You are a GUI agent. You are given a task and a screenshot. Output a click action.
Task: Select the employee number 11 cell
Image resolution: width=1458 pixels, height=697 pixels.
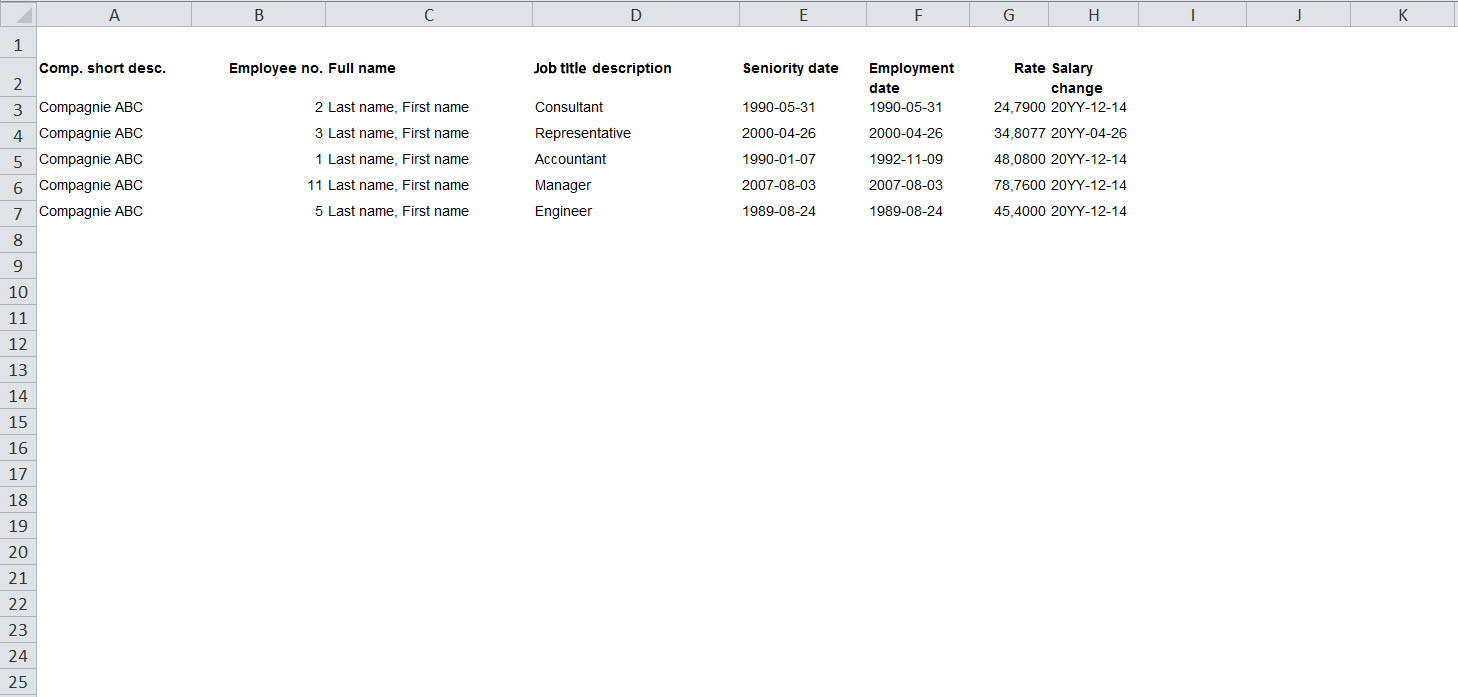click(x=314, y=186)
